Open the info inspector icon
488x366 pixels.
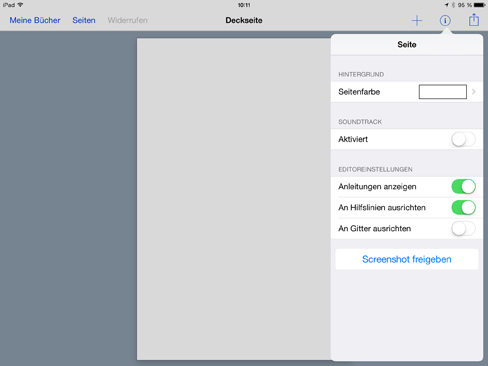pos(445,21)
